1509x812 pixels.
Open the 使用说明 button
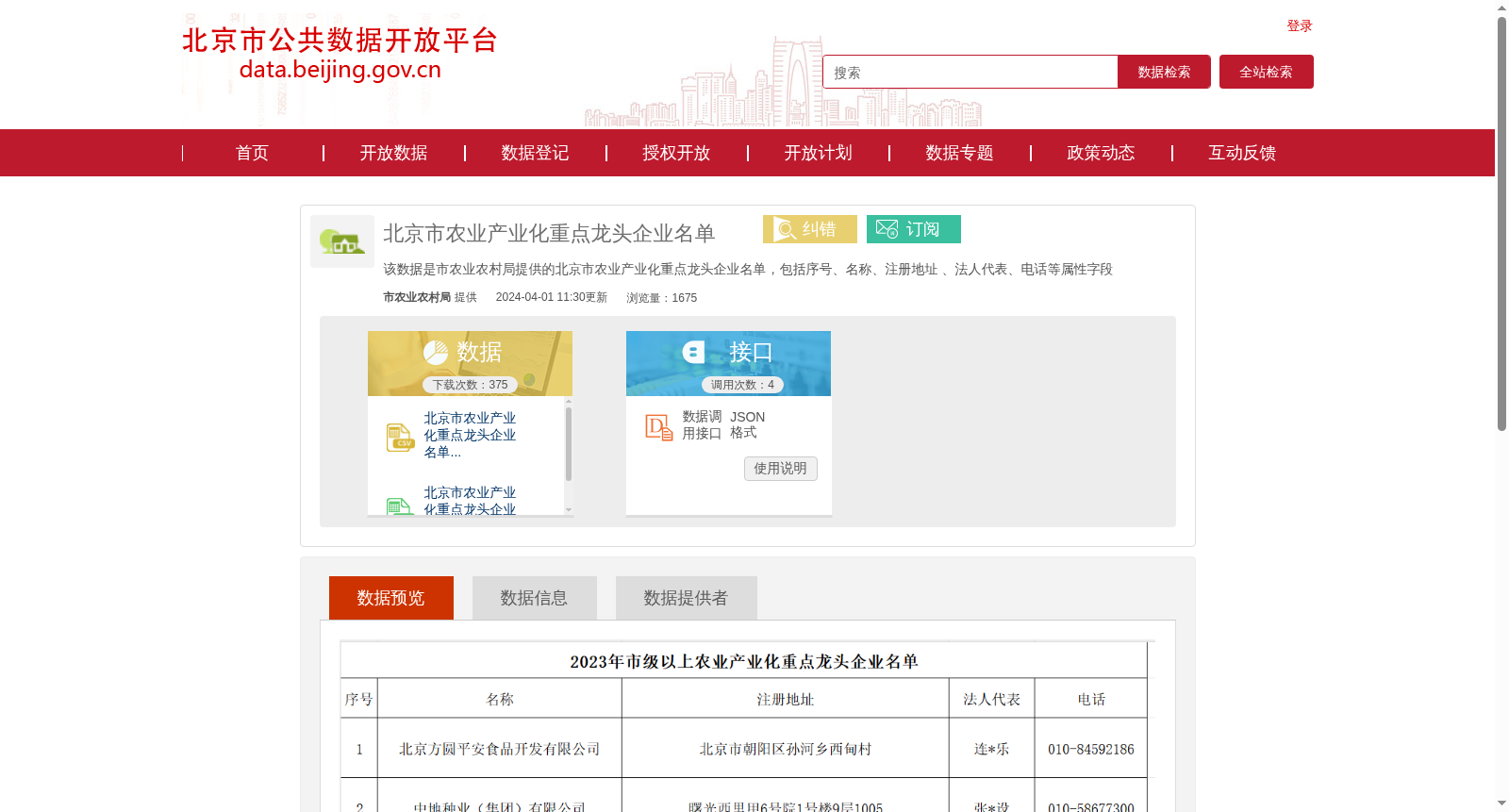pos(780,469)
